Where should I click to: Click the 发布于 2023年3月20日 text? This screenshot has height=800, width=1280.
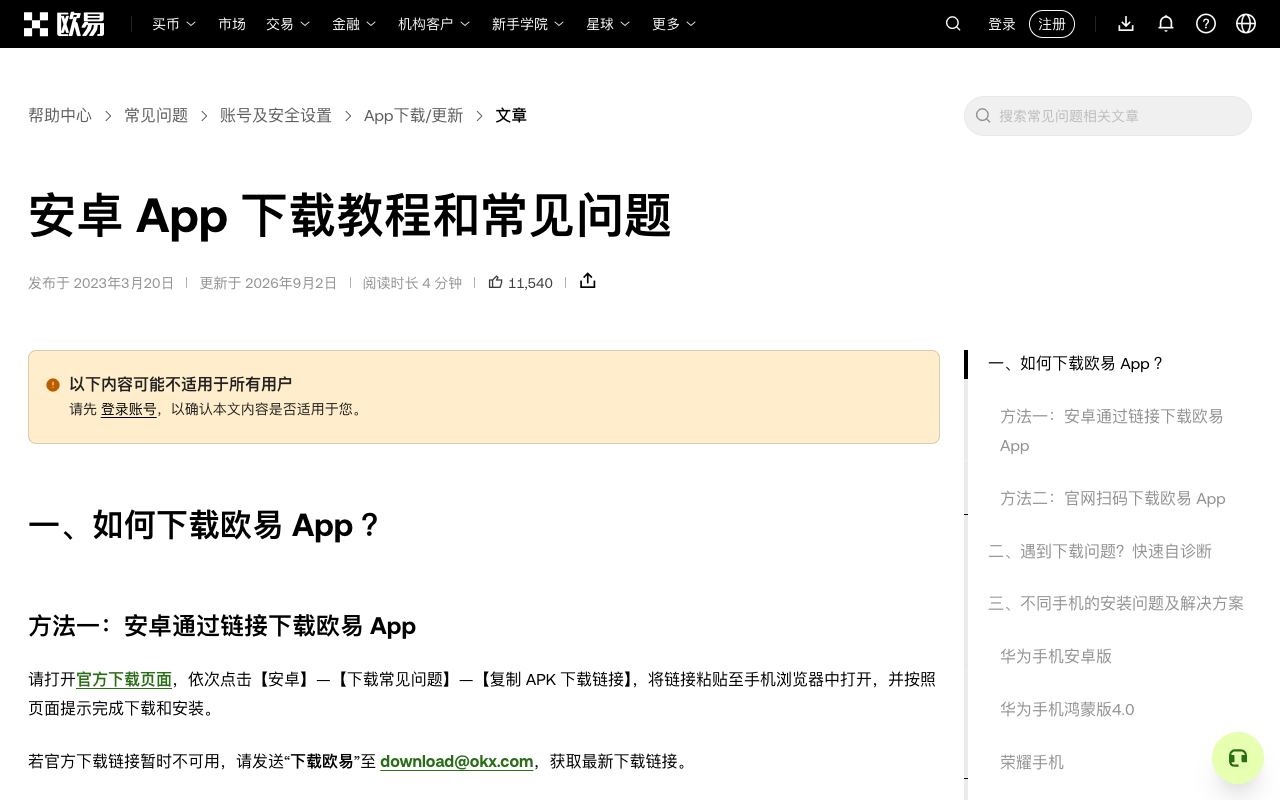point(101,283)
